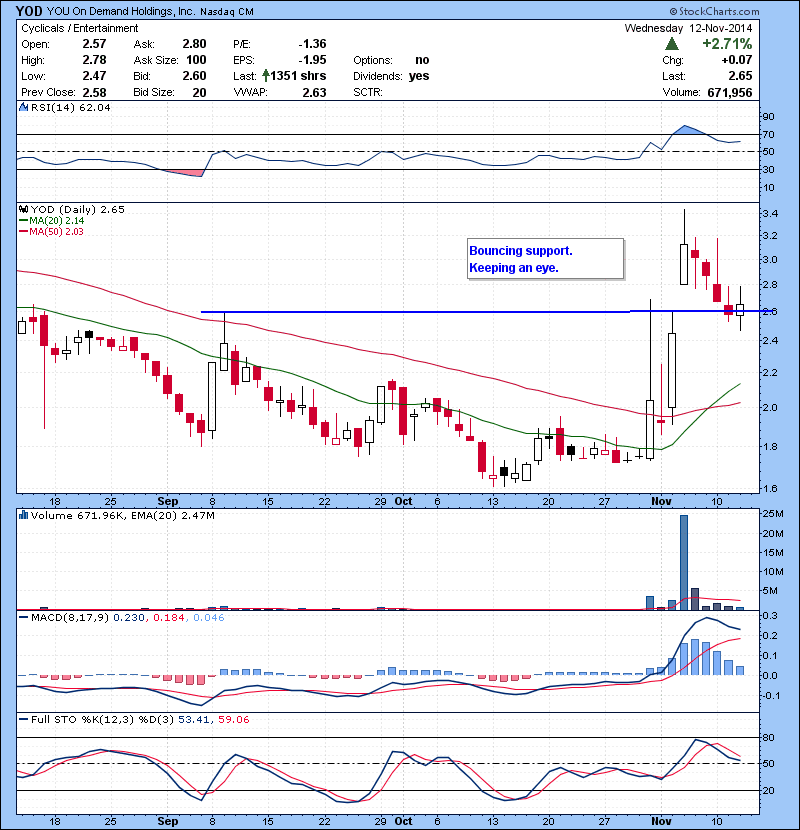Click the green up triangle above +2.71%
The image size is (800, 830).
tap(671, 43)
